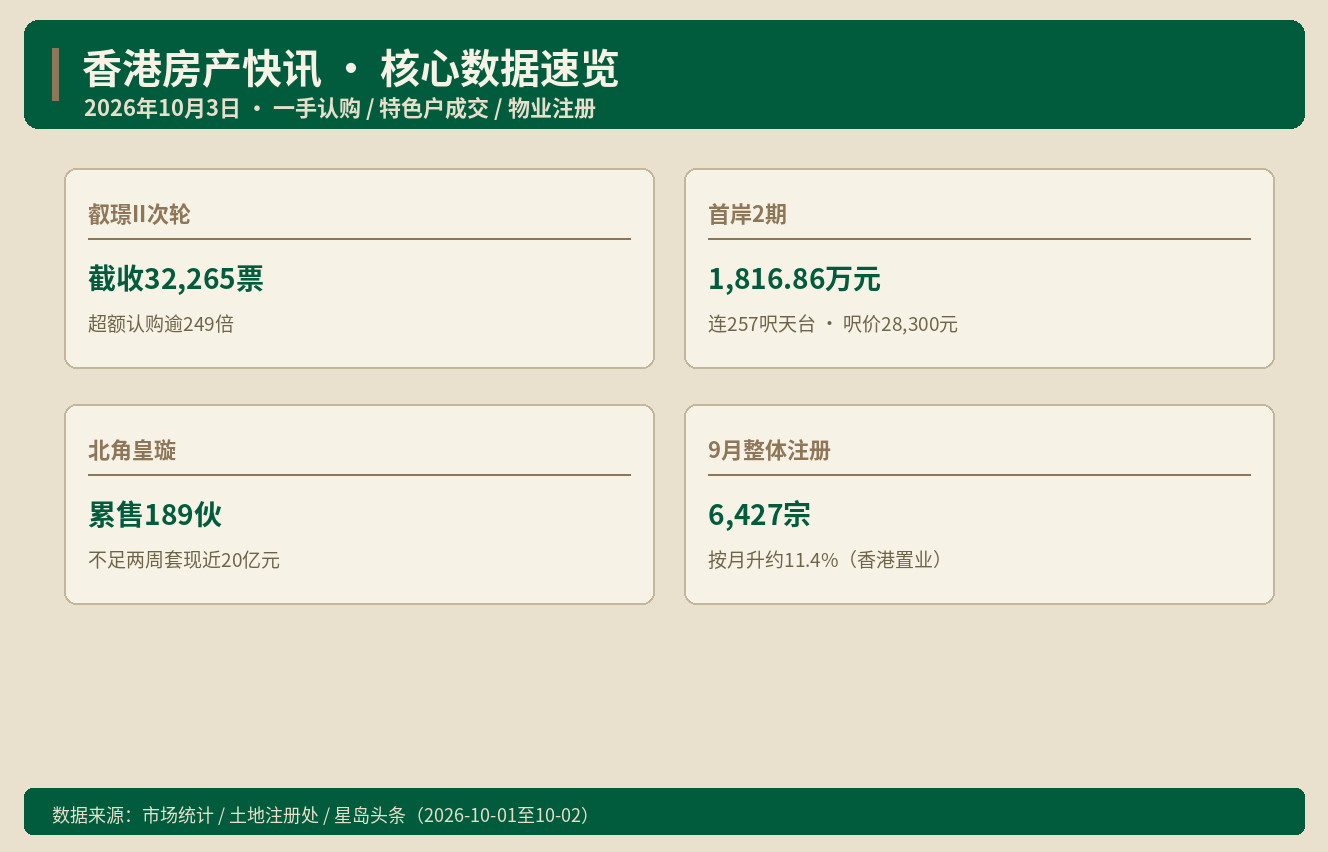
Task: Select the figure 6,427宗
Action: point(759,515)
